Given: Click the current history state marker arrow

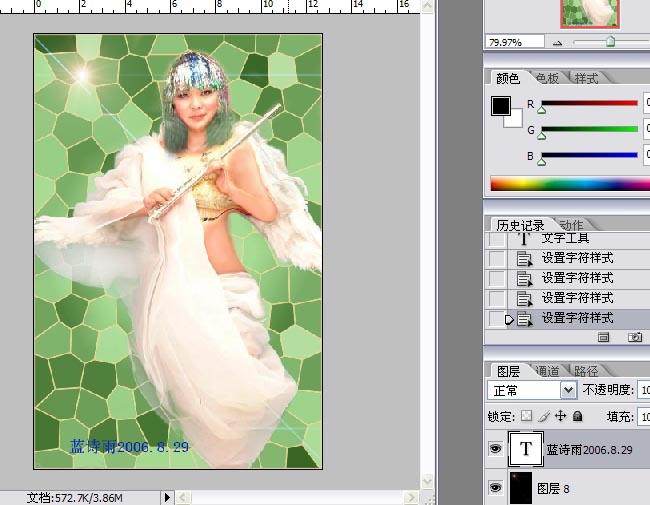Looking at the screenshot, I should point(509,320).
